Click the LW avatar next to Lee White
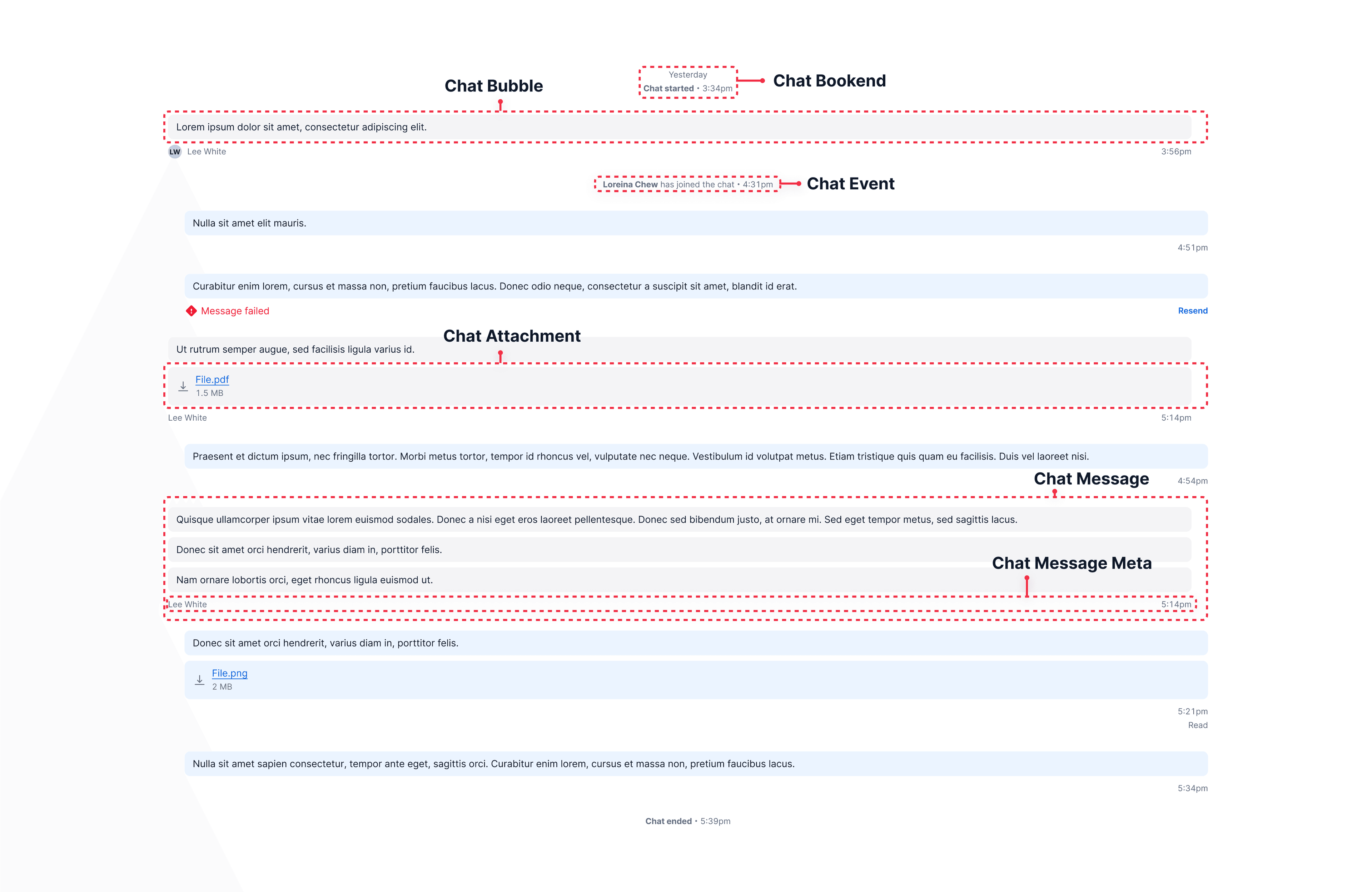The width and height of the screenshot is (1372, 892). coord(175,152)
